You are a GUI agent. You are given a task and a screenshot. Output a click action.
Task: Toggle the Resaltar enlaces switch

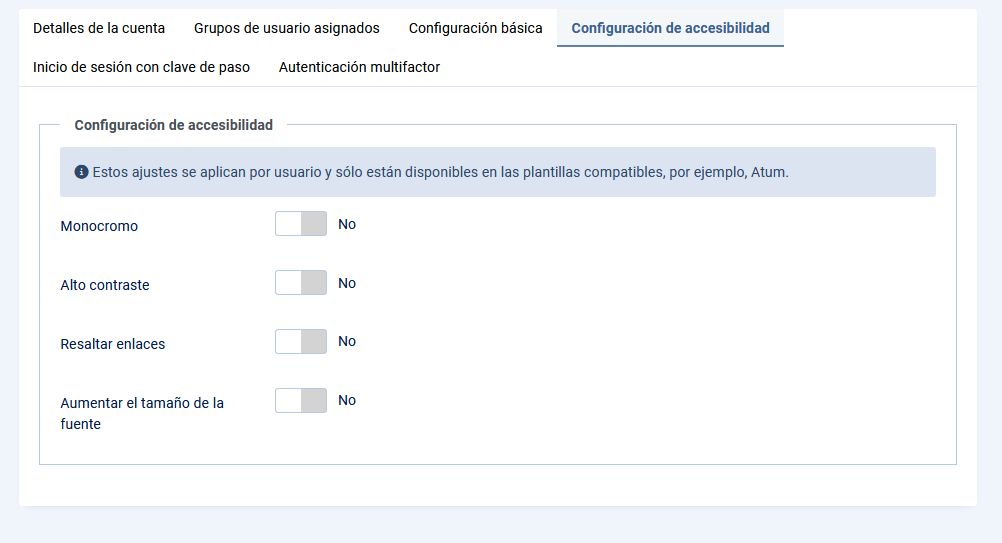301,342
